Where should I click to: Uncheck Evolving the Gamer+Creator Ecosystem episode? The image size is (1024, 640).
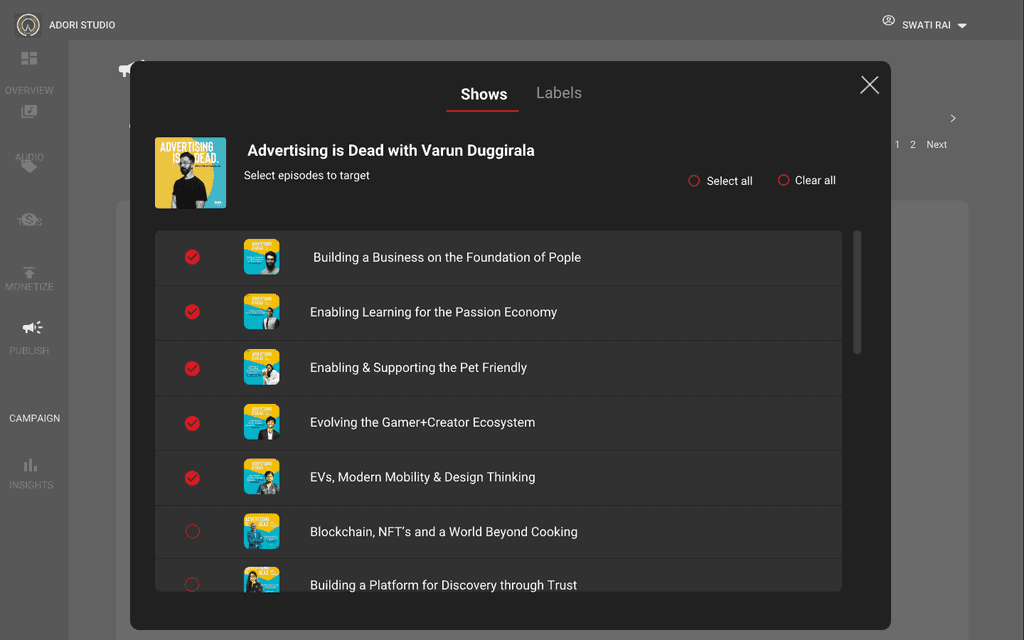192,423
